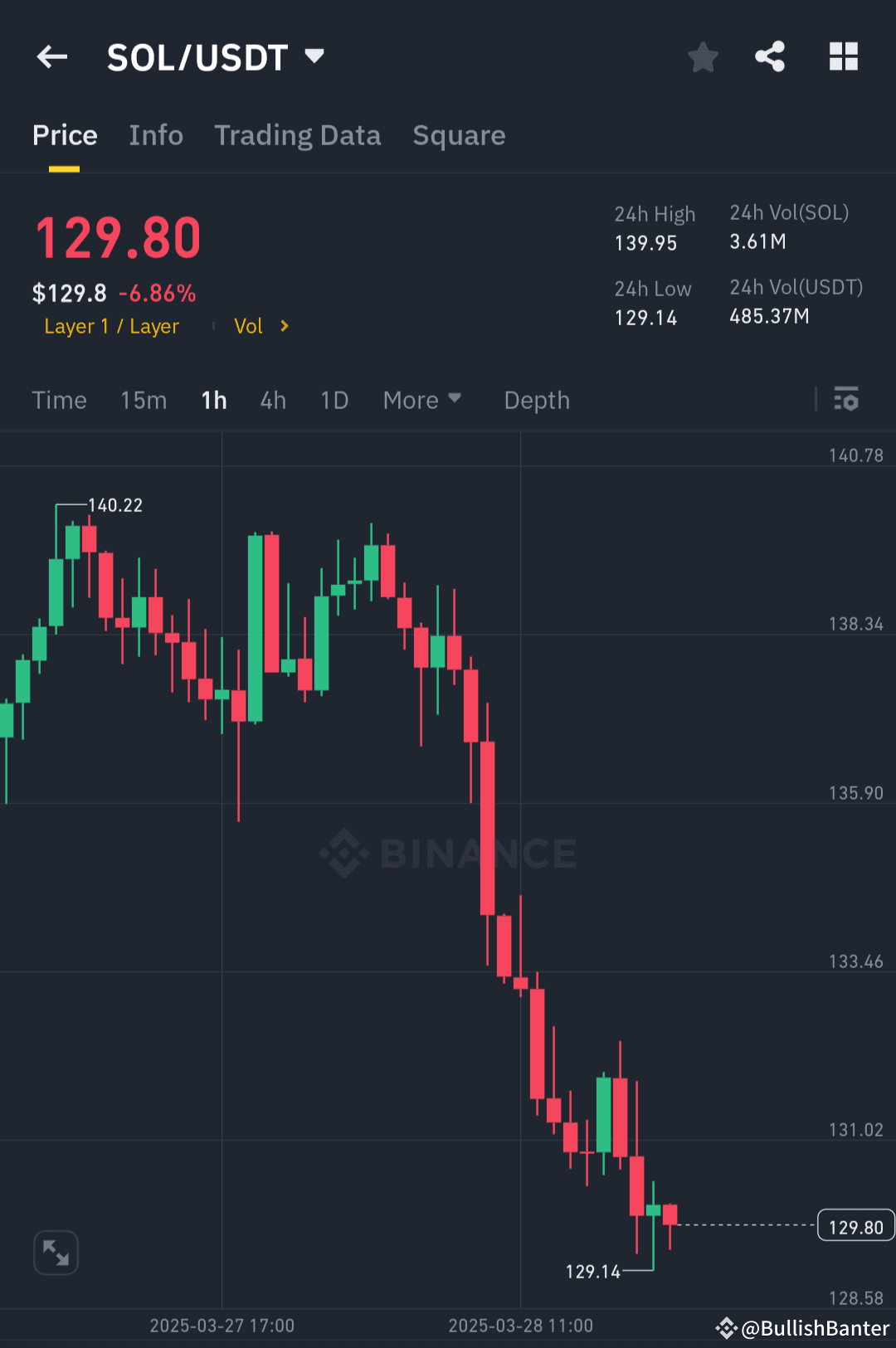The image size is (896, 1348).
Task: Open the Time interval selector
Action: pyautogui.click(x=59, y=400)
